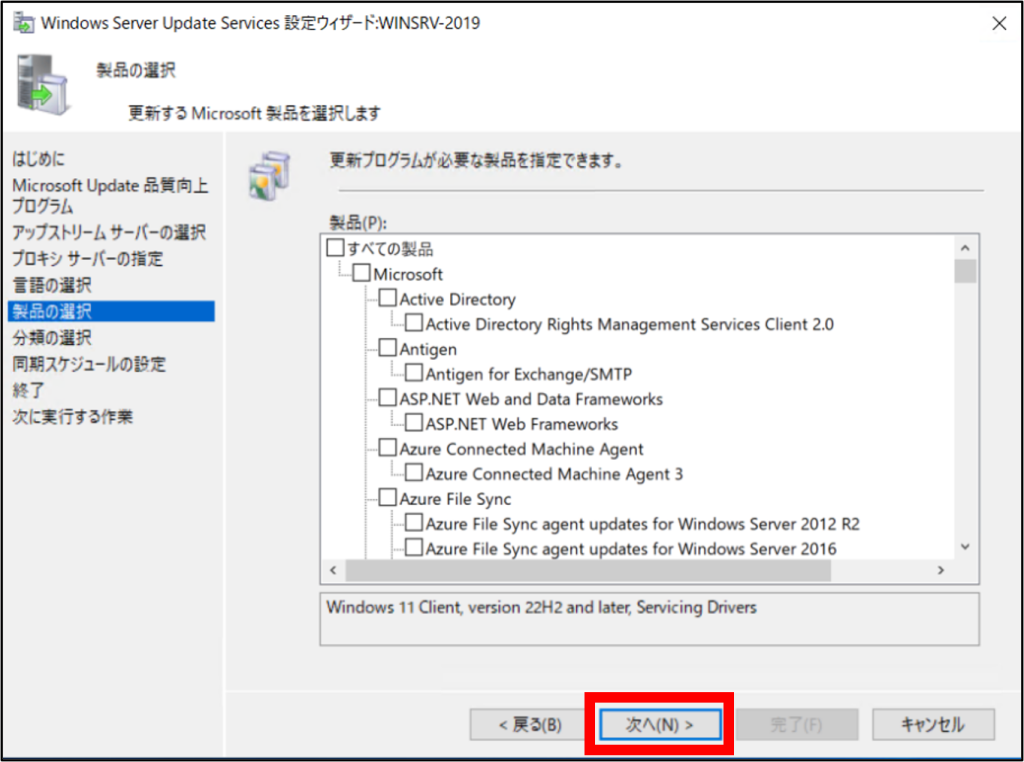Image resolution: width=1024 pixels, height=762 pixels.
Task: Click the server icon beside 製品の選択 header
Action: tap(43, 86)
